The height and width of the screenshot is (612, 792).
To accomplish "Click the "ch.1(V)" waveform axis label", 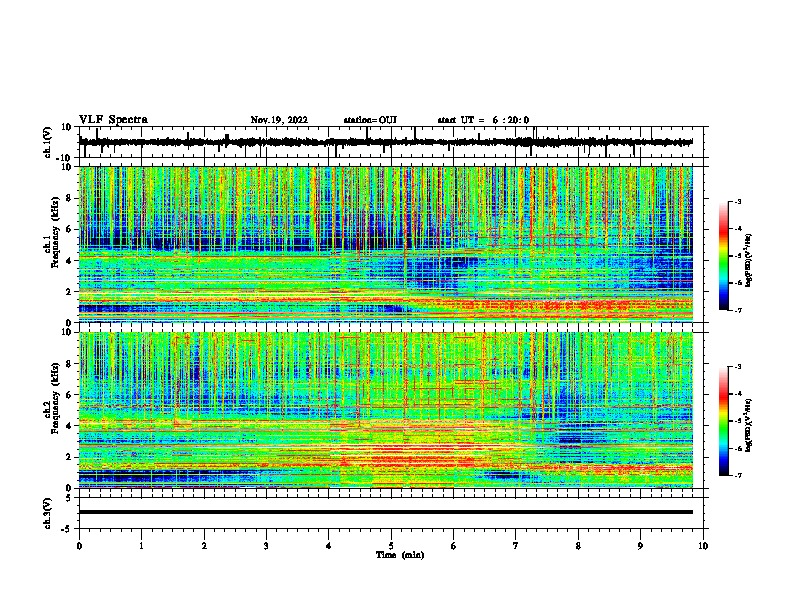I will tap(48, 142).
